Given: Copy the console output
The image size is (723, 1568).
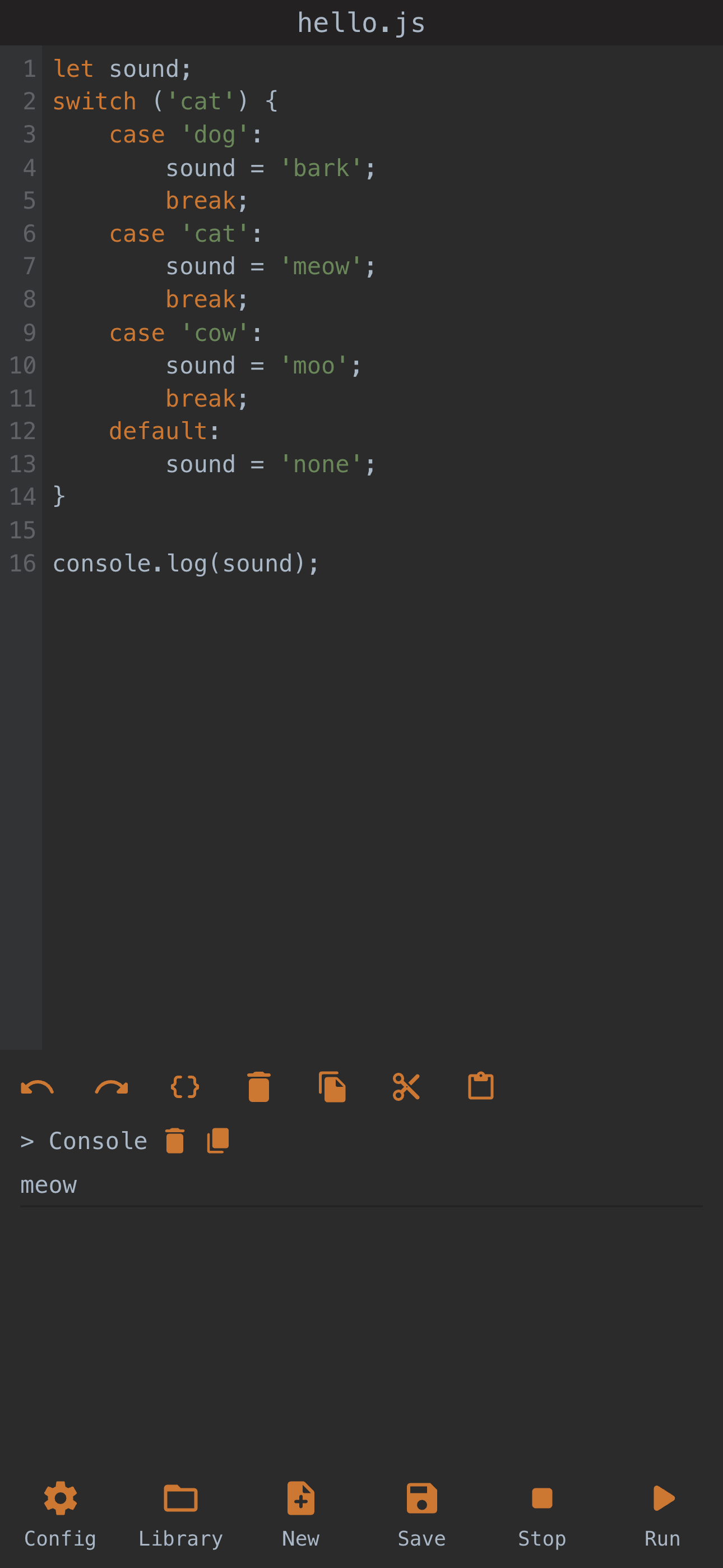Looking at the screenshot, I should pyautogui.click(x=218, y=1141).
